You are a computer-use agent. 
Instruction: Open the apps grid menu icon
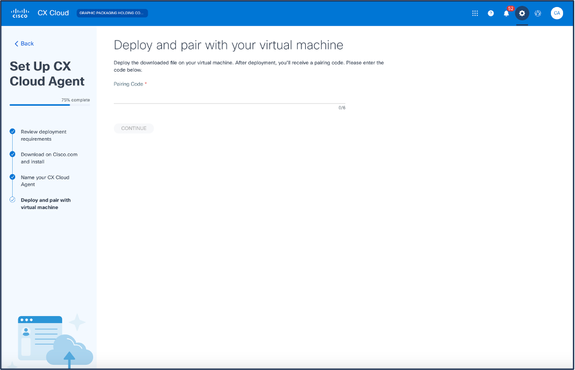475,13
